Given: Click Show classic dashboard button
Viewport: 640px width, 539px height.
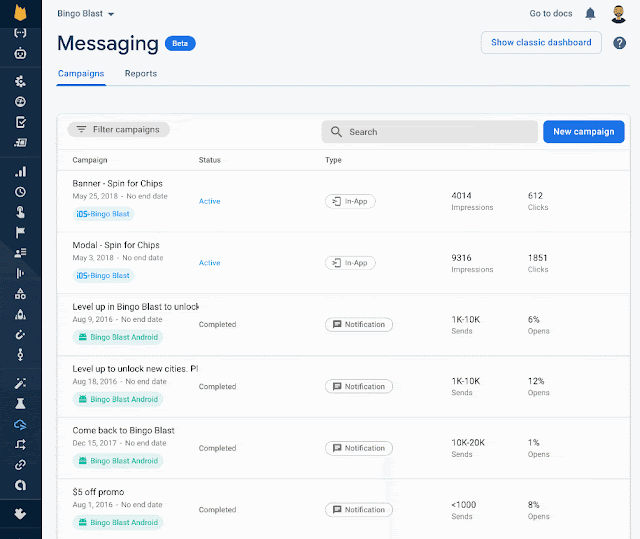Looking at the screenshot, I should point(541,42).
